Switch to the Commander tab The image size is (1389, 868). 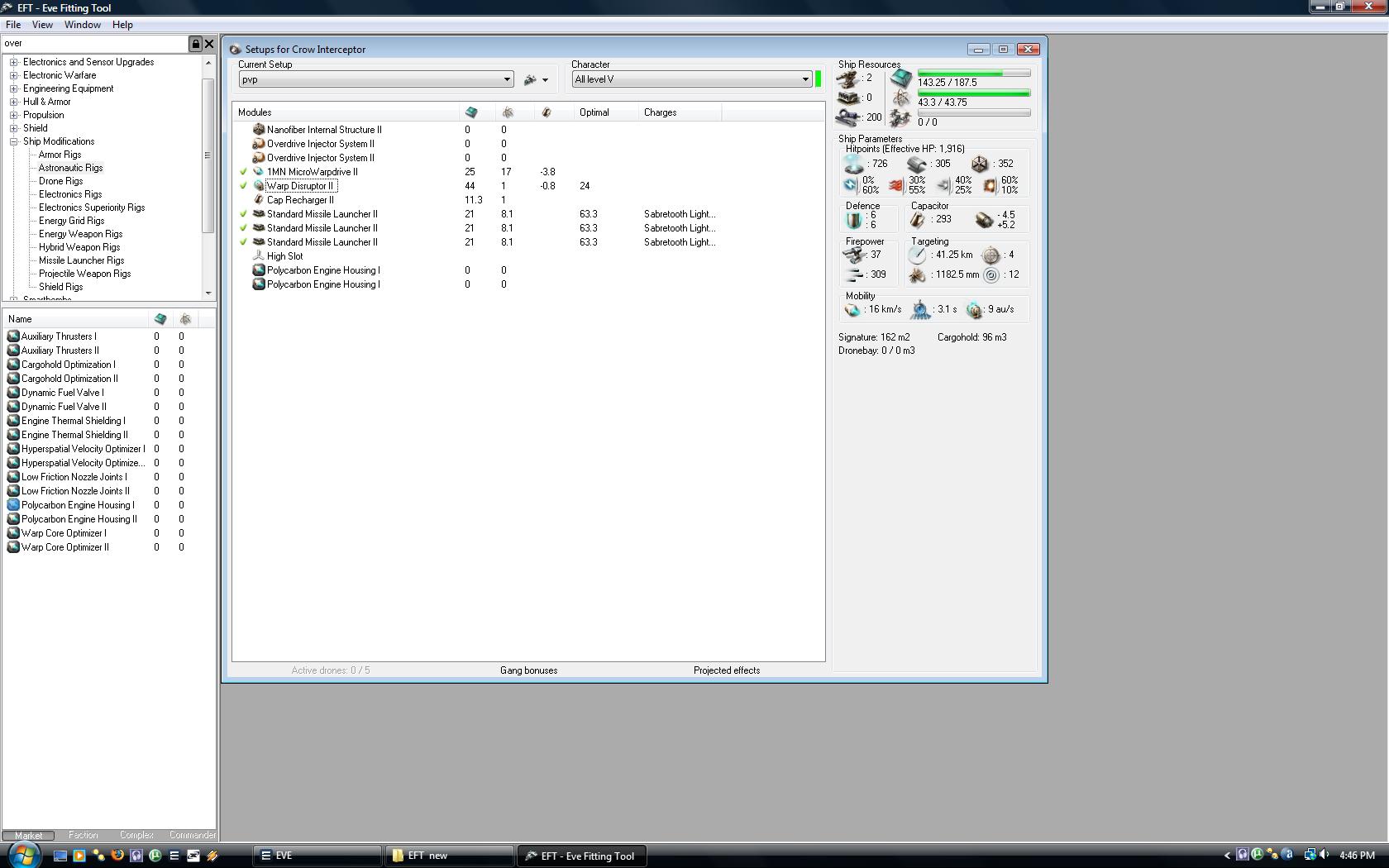(192, 835)
